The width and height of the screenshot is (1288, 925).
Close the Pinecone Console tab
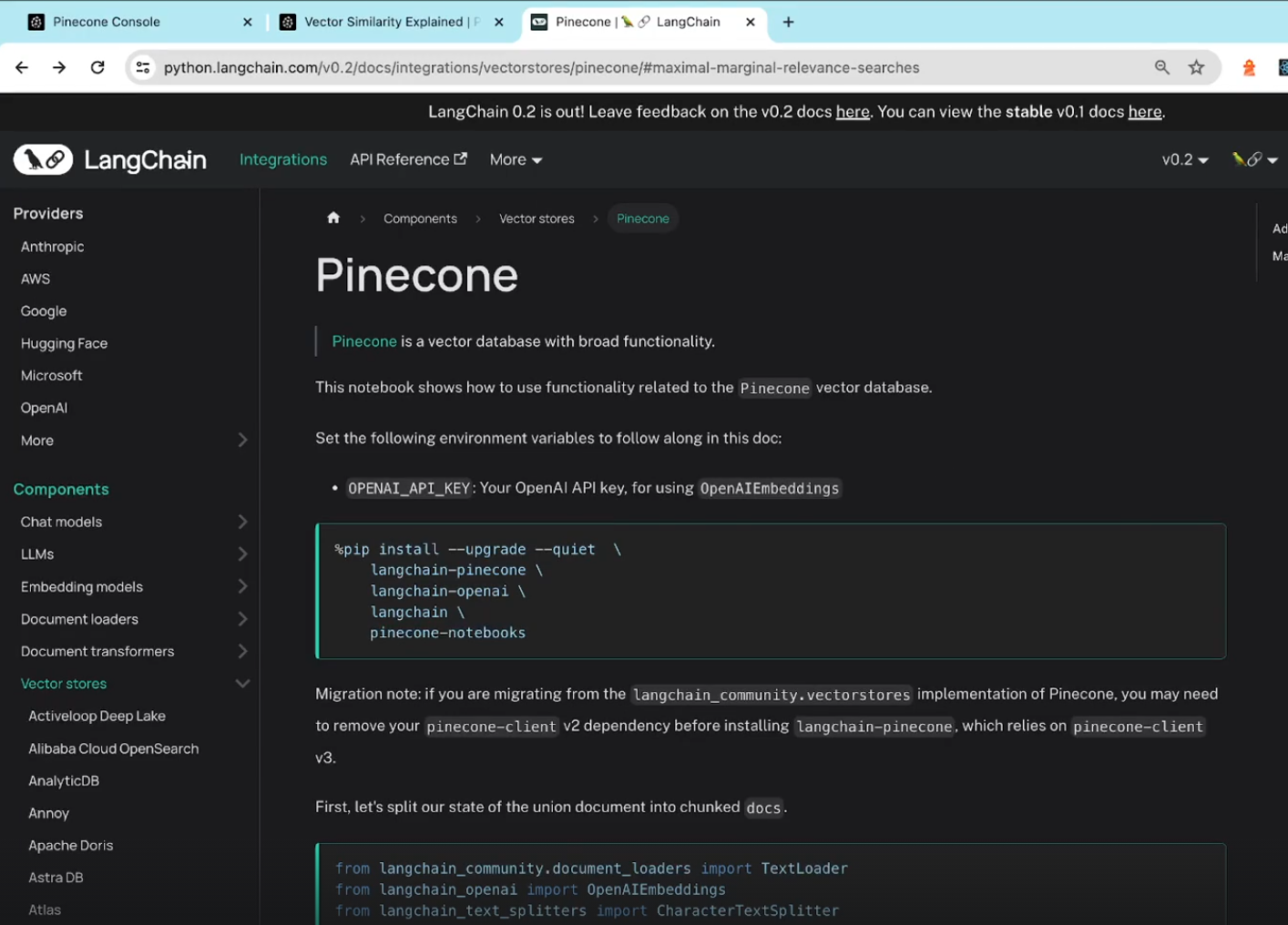pos(248,22)
